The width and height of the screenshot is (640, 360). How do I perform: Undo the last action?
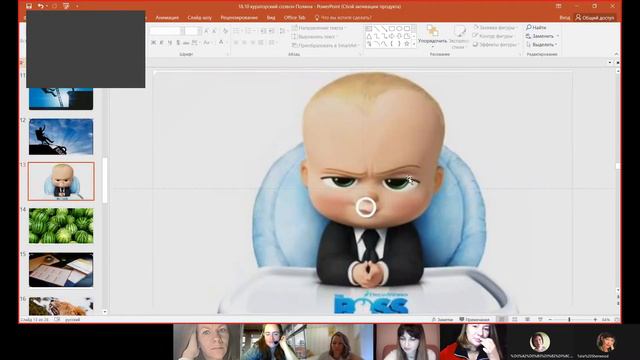[40, 6]
